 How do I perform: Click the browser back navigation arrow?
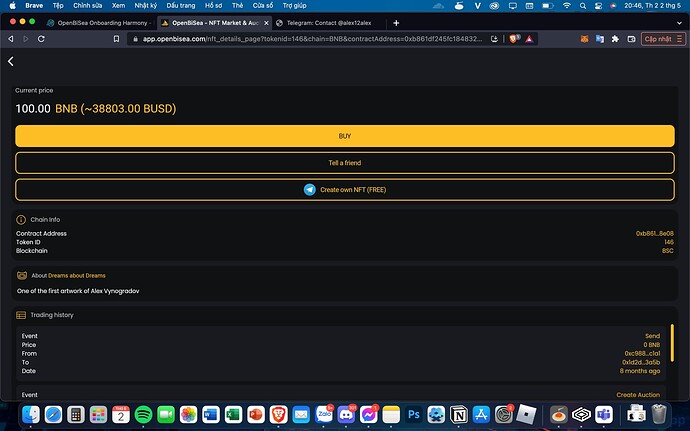pos(11,39)
